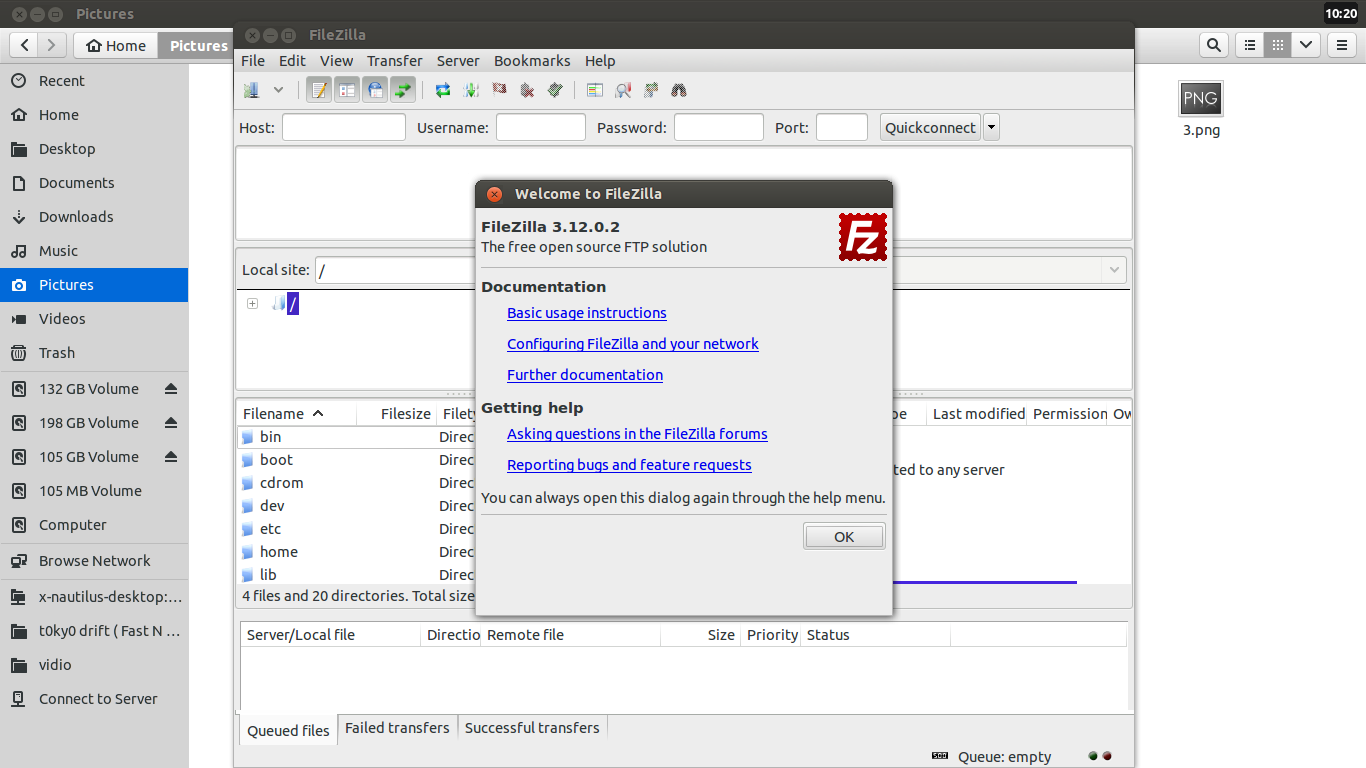Toggle the message log display button
This screenshot has width=1366, height=768.
click(x=319, y=90)
